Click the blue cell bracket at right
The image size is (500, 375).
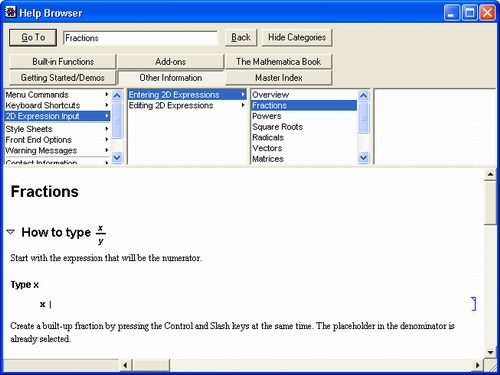tap(474, 304)
